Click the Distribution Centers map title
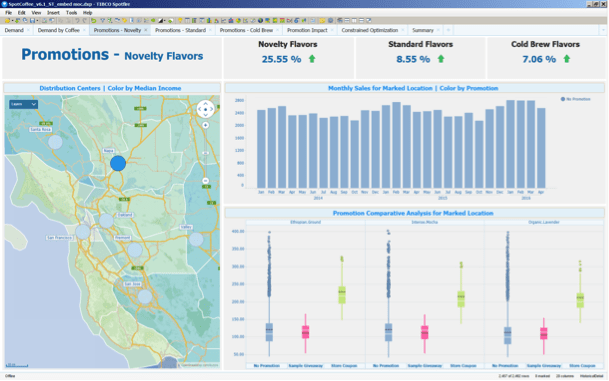The image size is (609, 381). (110, 88)
